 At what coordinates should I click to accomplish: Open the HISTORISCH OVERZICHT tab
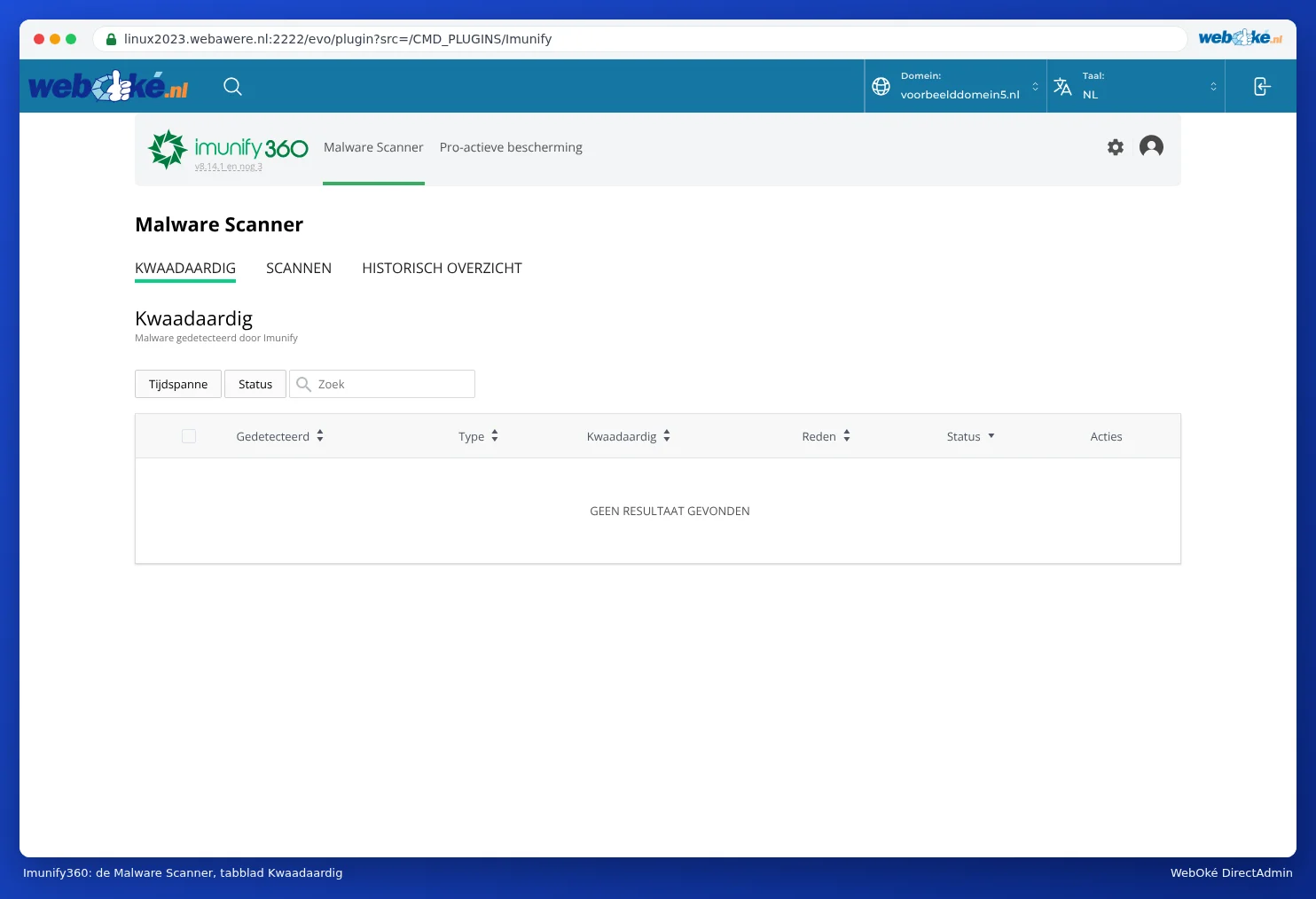coord(442,269)
